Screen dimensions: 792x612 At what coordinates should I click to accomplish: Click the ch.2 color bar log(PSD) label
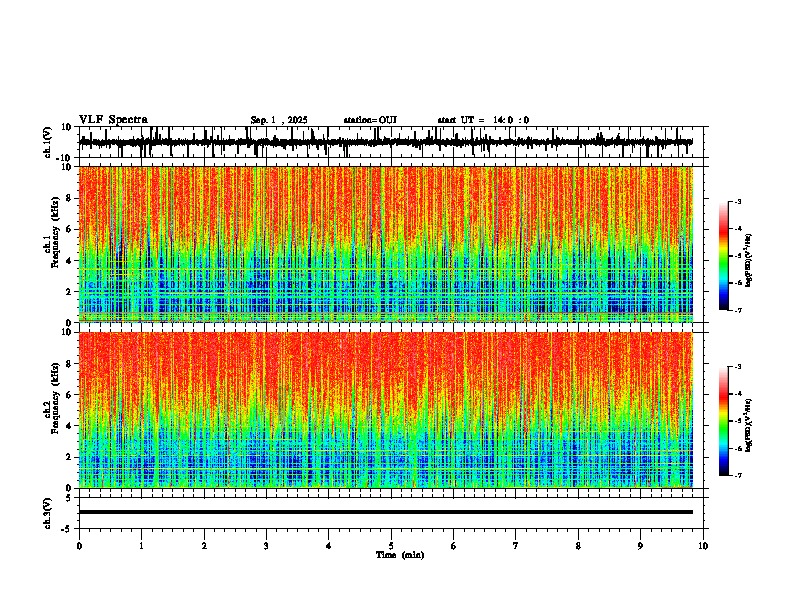coord(749,426)
